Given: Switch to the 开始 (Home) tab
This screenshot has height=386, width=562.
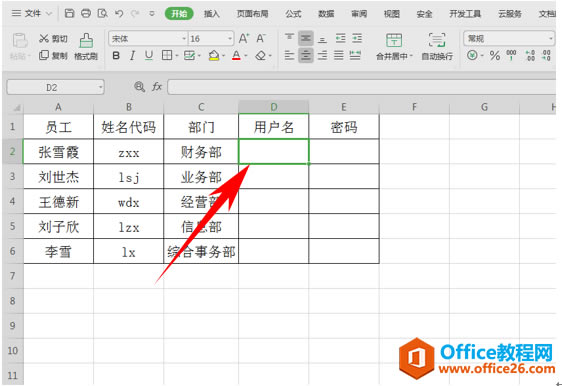Looking at the screenshot, I should tap(179, 14).
